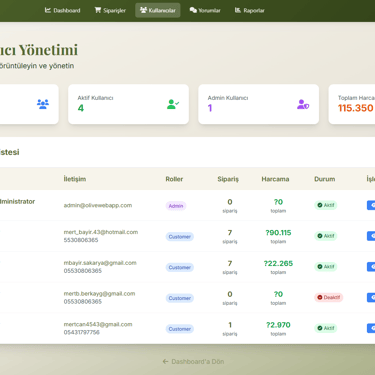
Task: Open Raporlar section
Action: pyautogui.click(x=249, y=10)
